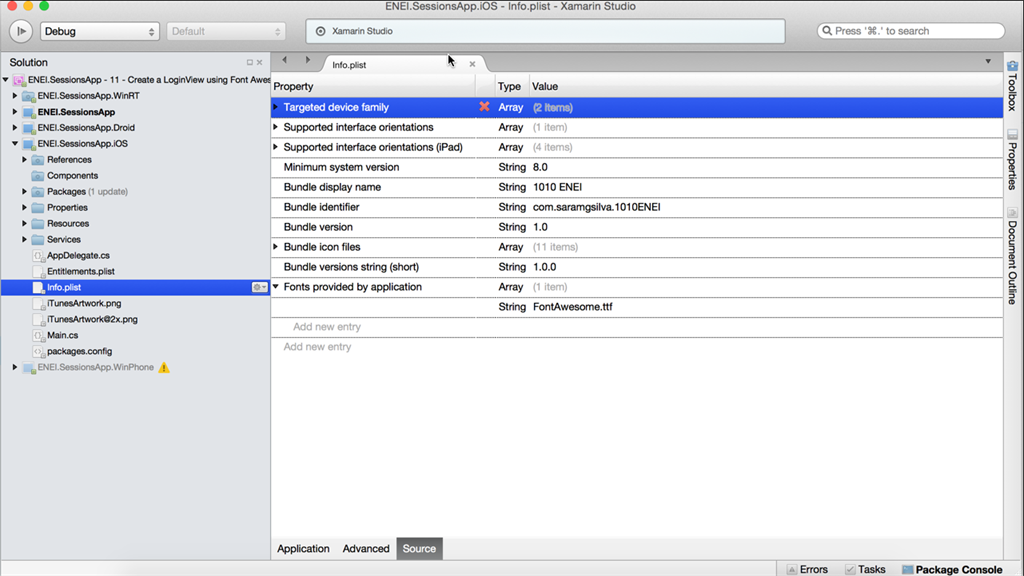Viewport: 1024px width, 576px height.
Task: Click the indented Add new entry under Fonts
Action: pos(327,327)
